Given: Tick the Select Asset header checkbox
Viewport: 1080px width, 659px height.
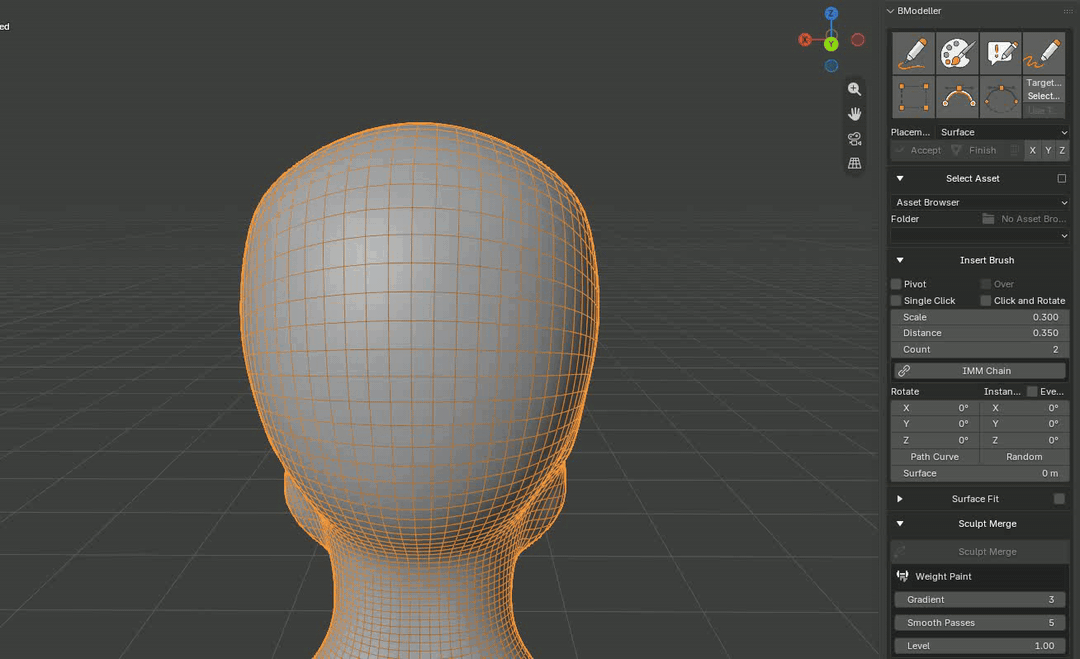Looking at the screenshot, I should pyautogui.click(x=1061, y=178).
